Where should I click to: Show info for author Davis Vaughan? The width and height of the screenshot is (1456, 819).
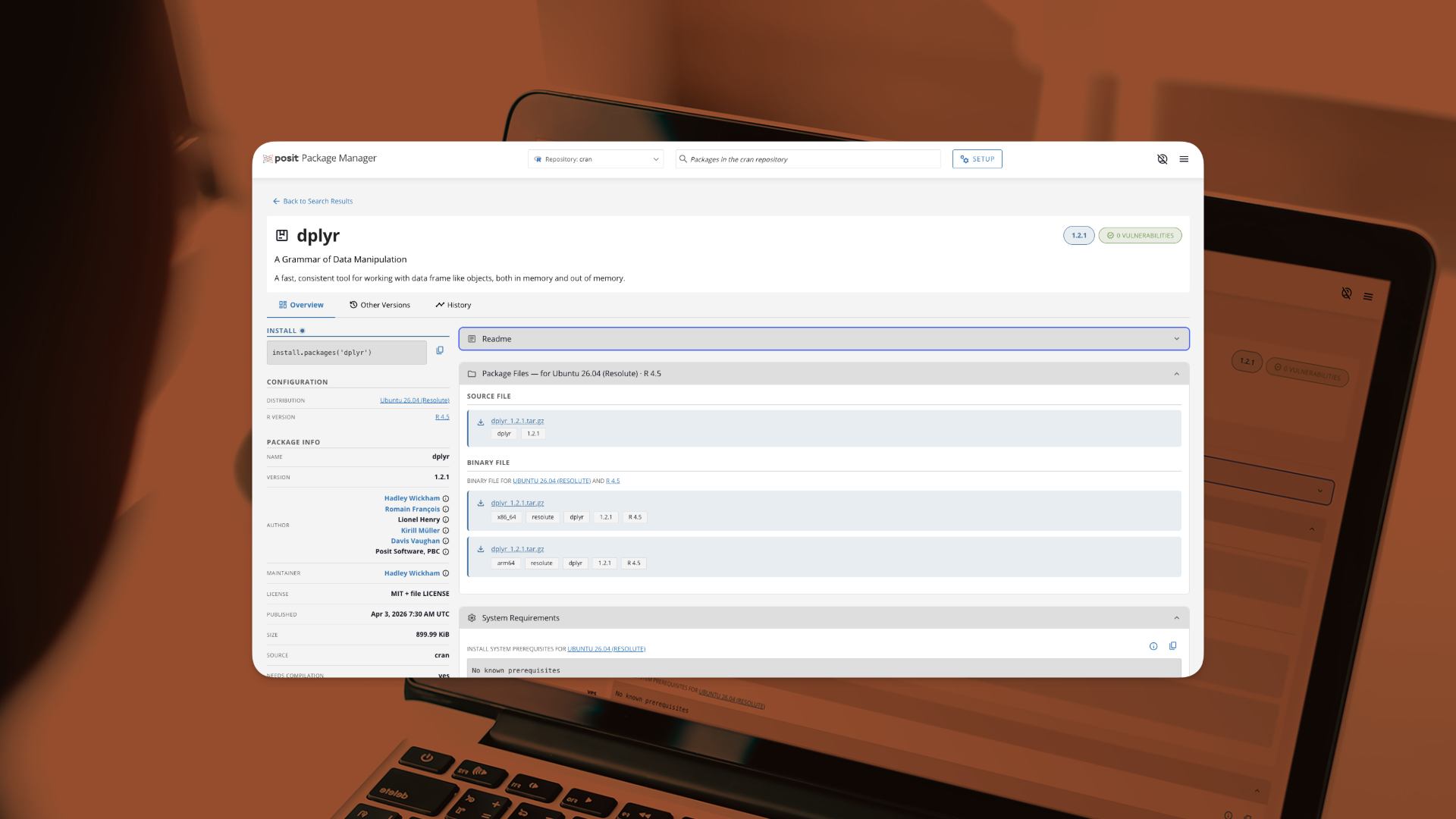tap(446, 541)
